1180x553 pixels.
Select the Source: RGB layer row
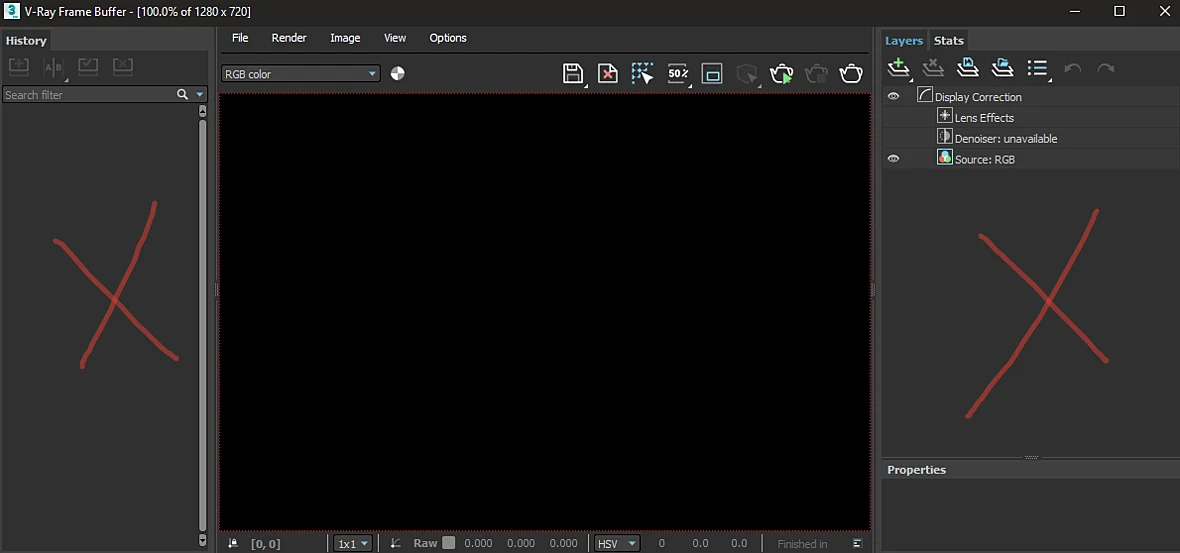click(1031, 159)
